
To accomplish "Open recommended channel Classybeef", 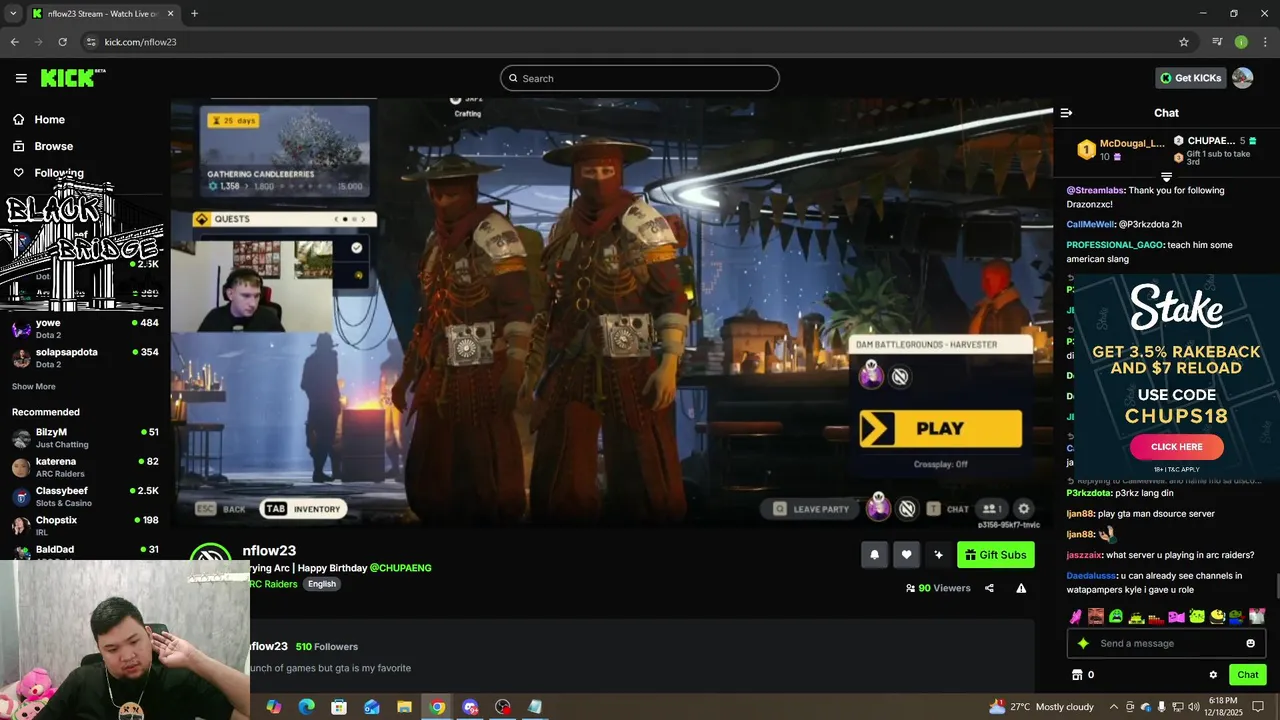I will click(x=85, y=496).
